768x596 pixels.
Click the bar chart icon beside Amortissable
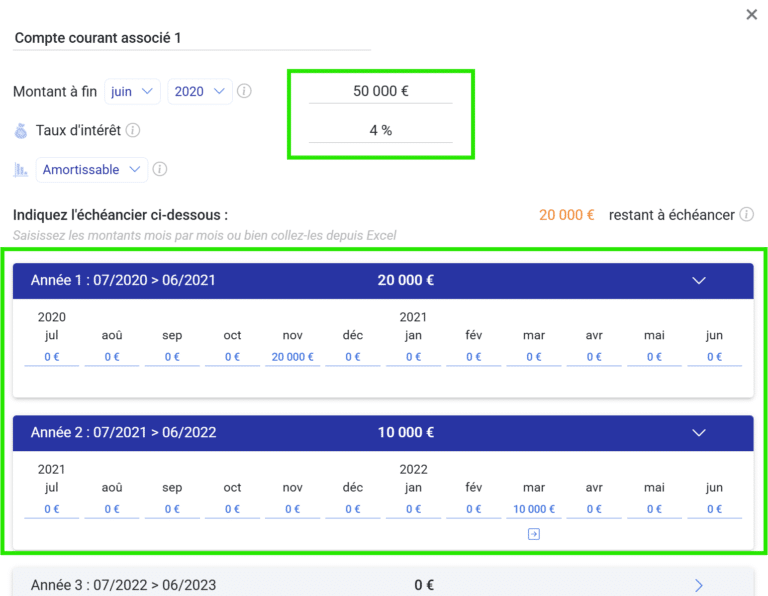tap(21, 170)
